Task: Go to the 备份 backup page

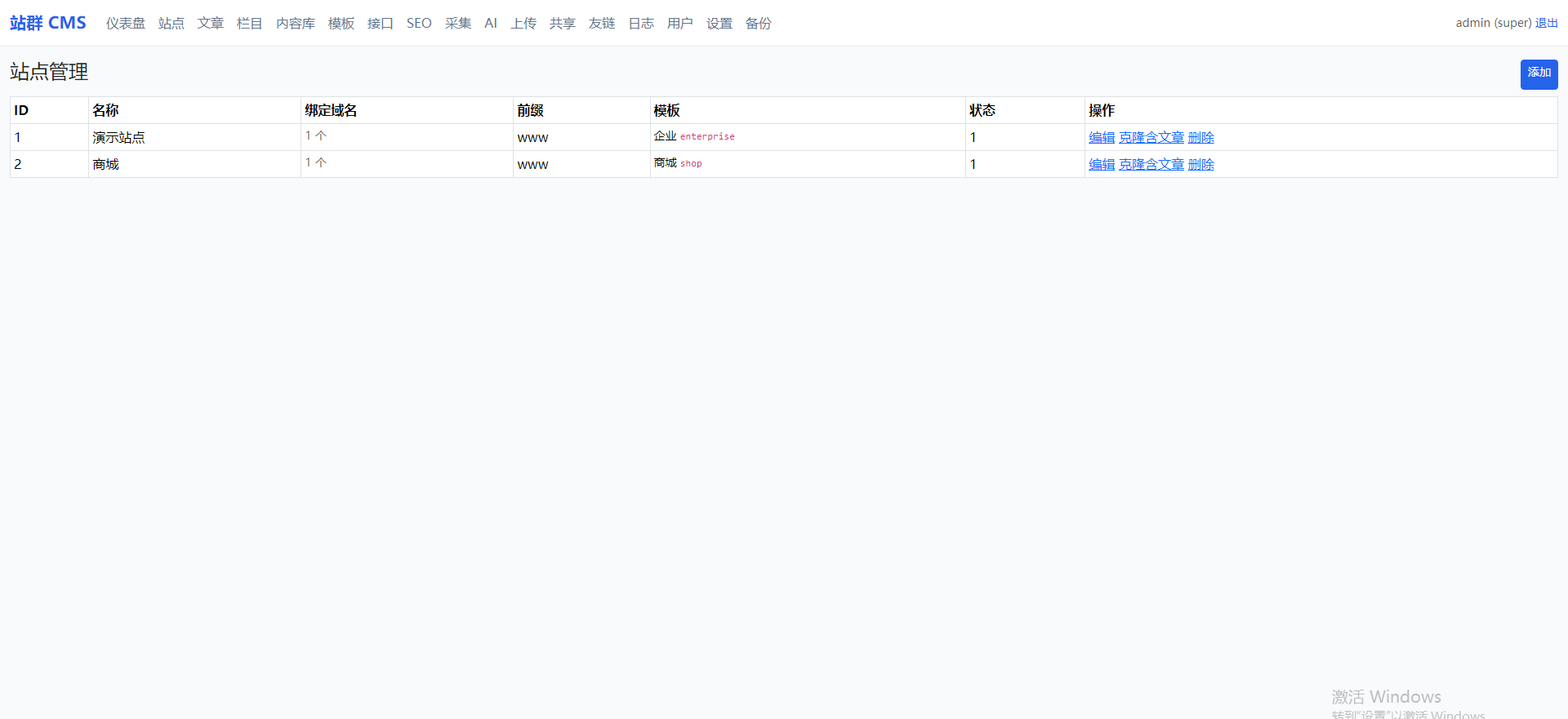Action: point(759,24)
